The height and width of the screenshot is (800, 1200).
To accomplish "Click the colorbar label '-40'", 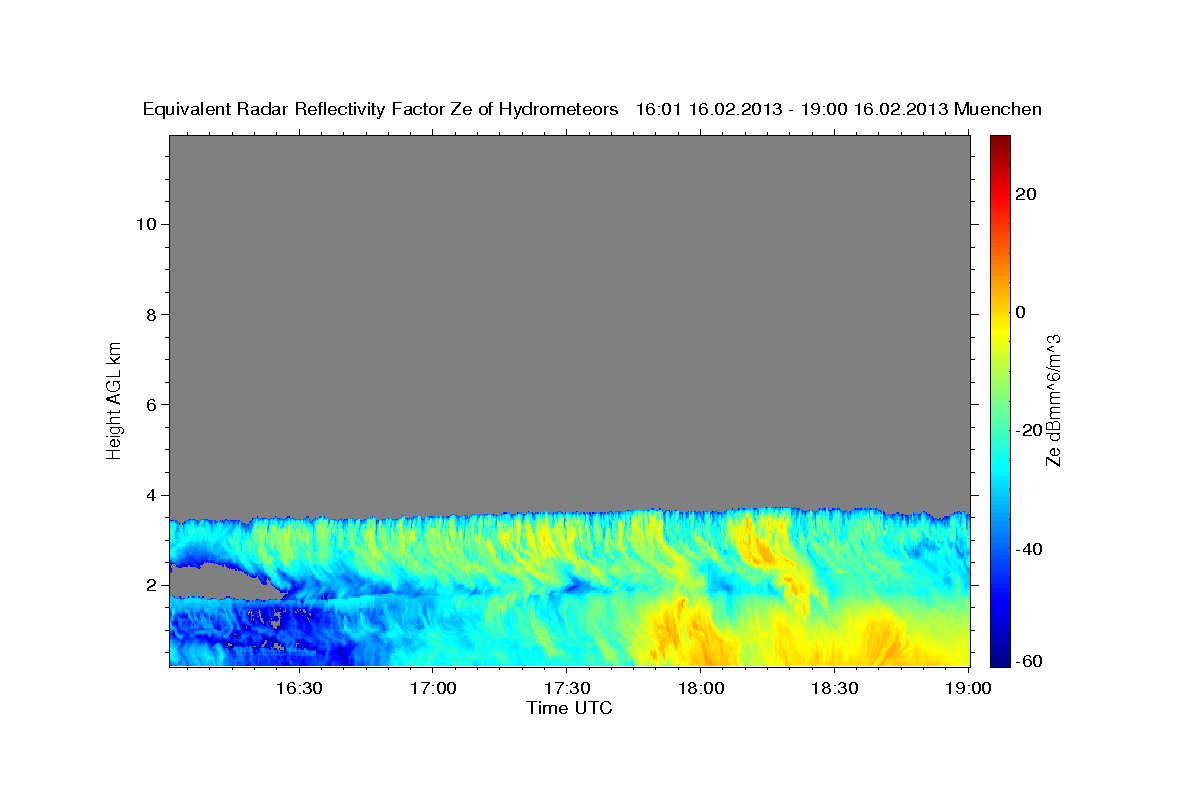I will coord(1030,549).
